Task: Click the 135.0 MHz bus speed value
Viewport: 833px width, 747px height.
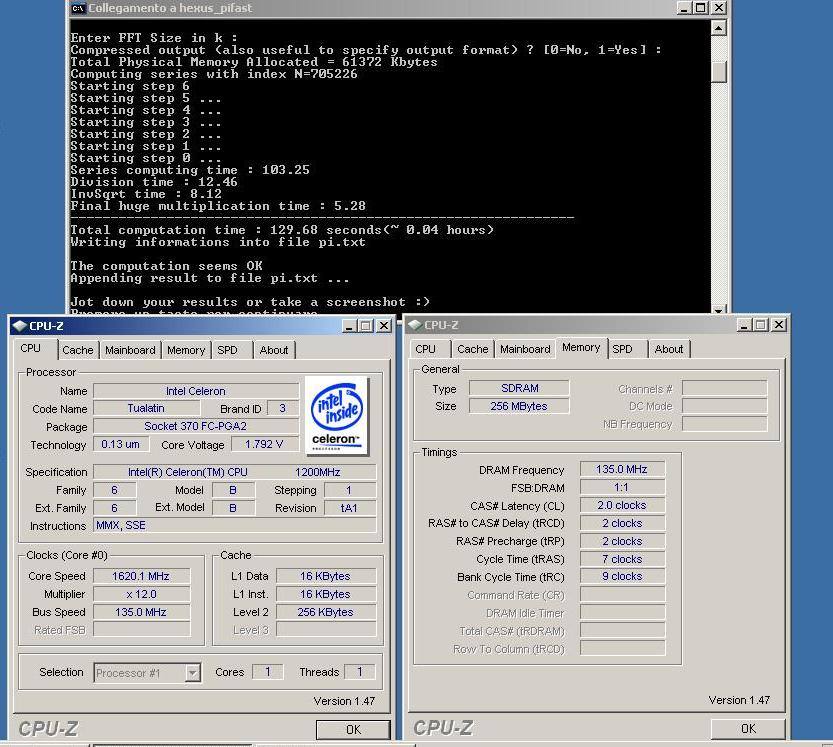Action: point(141,612)
